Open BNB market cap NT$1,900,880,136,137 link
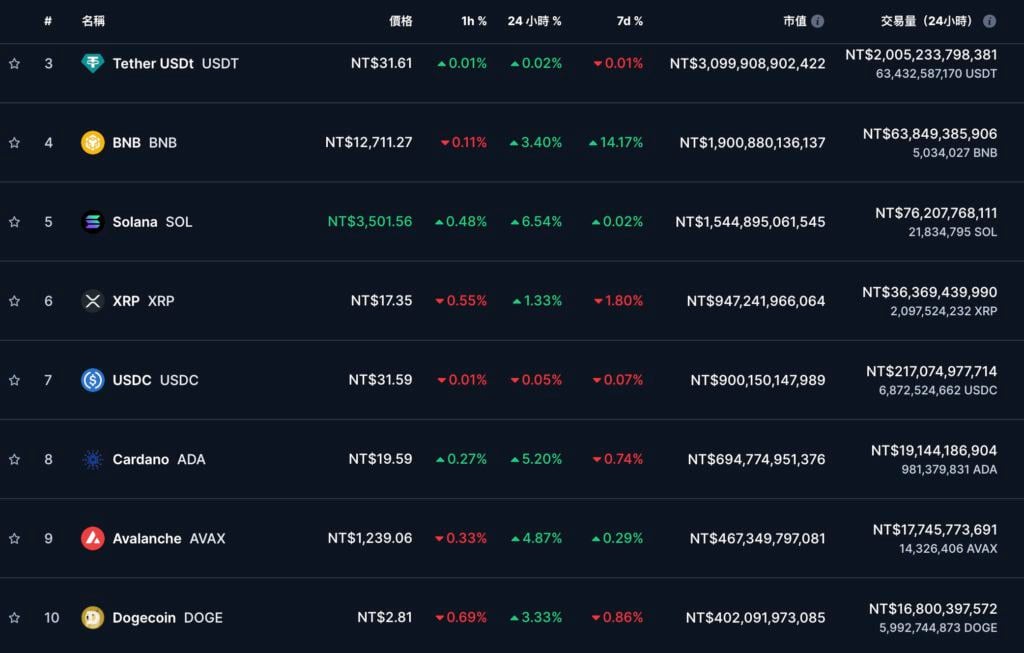Image resolution: width=1024 pixels, height=653 pixels. point(752,142)
